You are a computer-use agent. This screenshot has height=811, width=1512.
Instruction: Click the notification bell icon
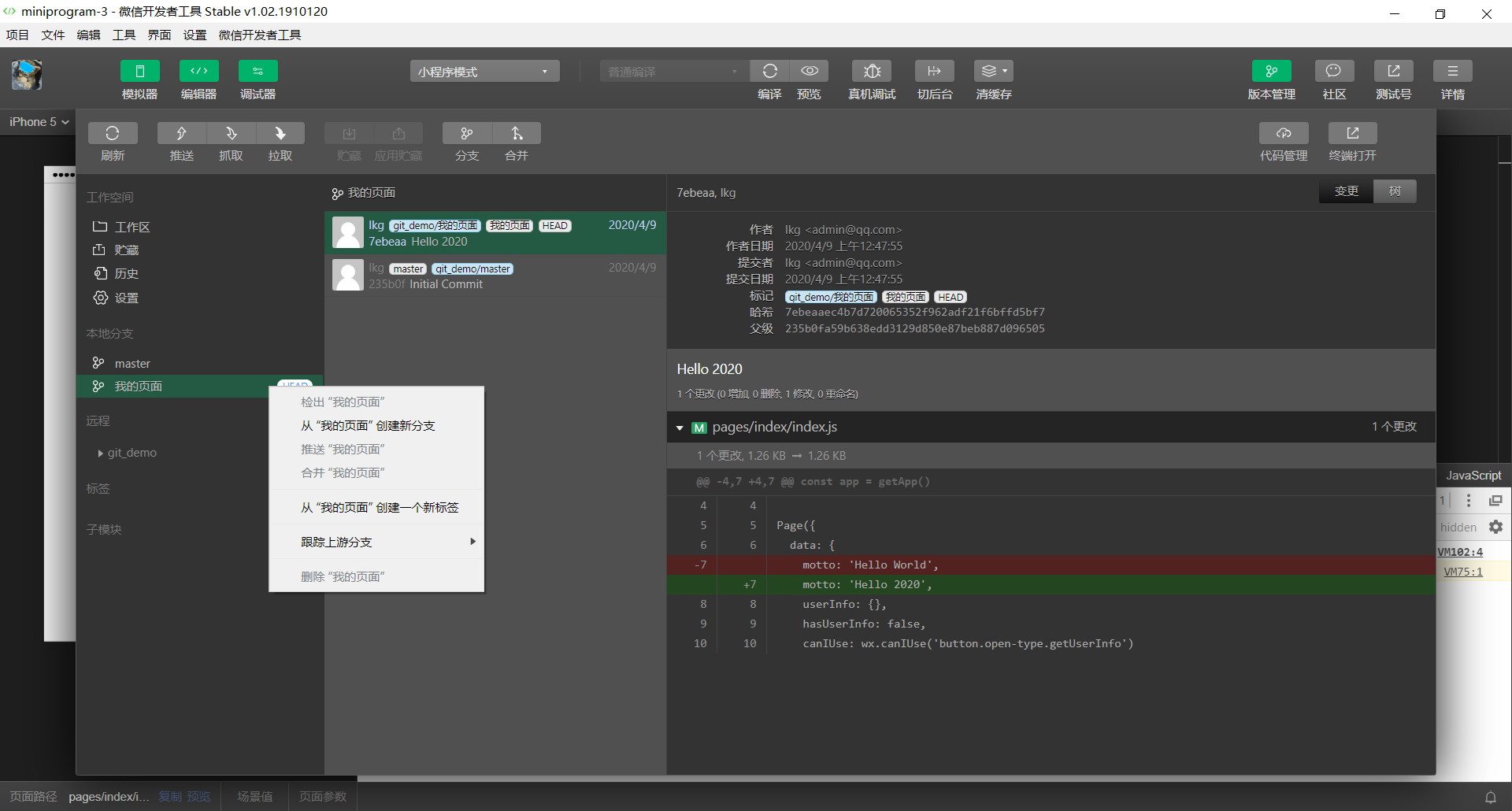point(1491,797)
